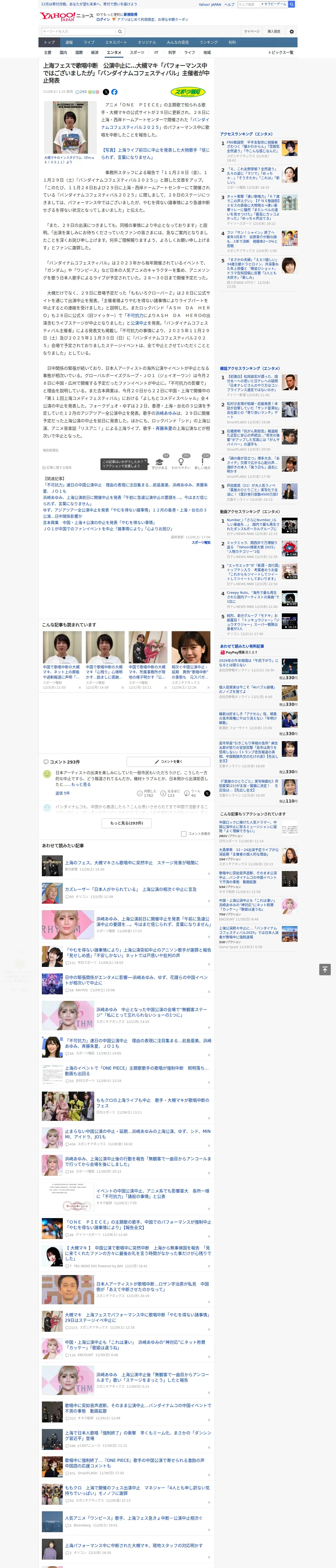Click the 購入履歴 link
This screenshot has height=1568, width=336.
tap(274, 32)
